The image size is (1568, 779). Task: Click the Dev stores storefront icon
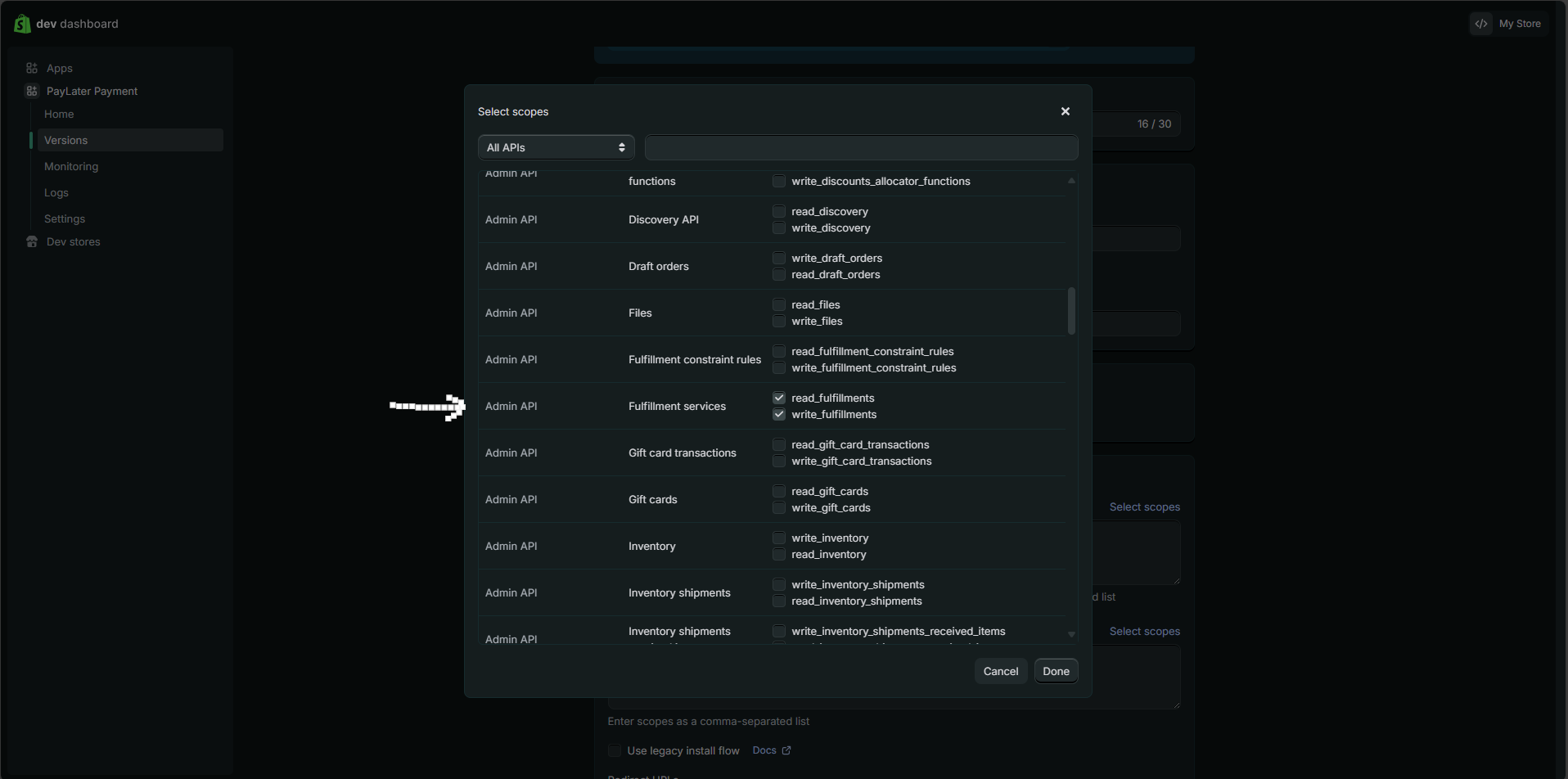(32, 241)
